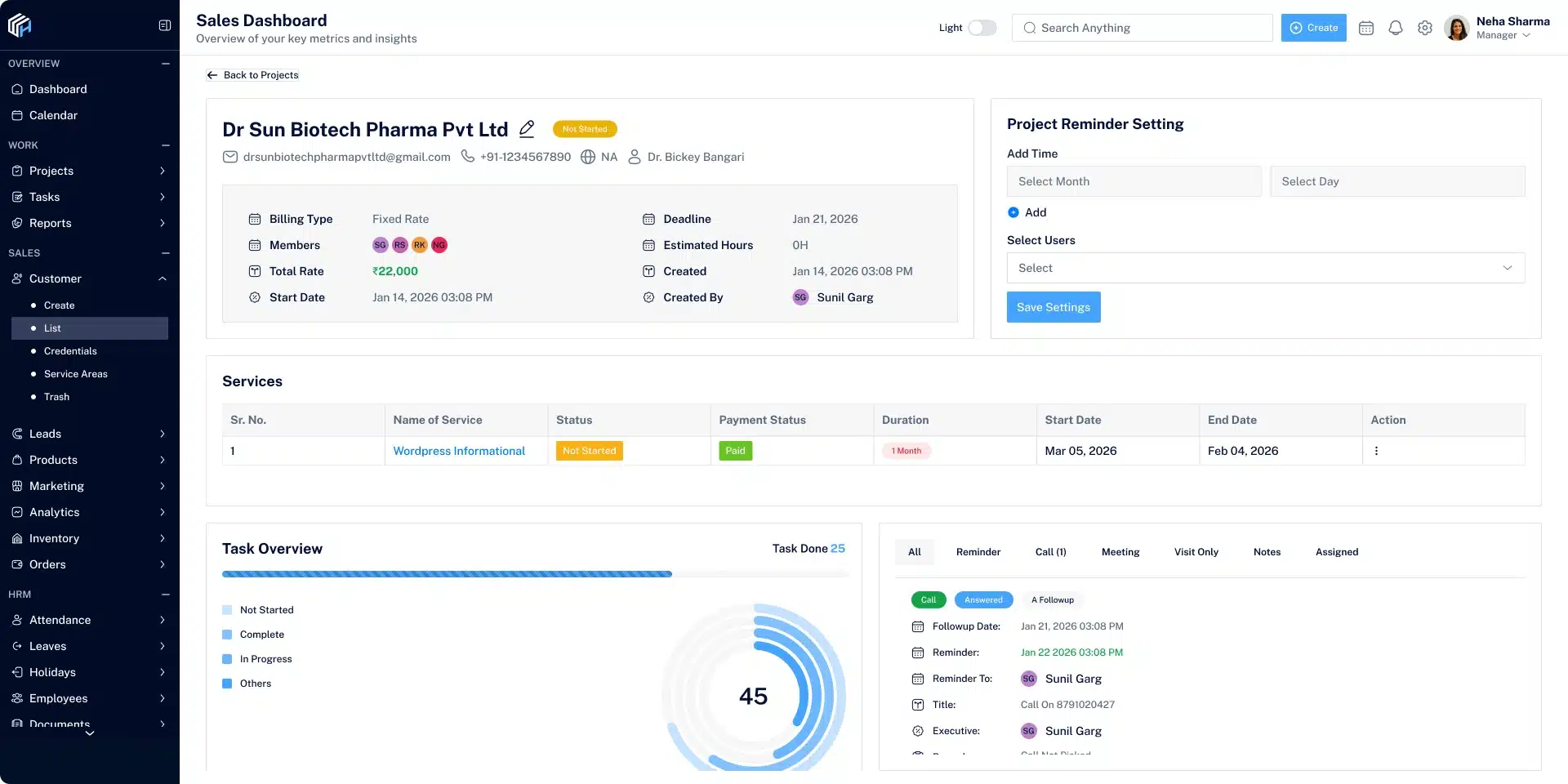Open the calendar icon in top bar
This screenshot has width=1568, height=784.
(x=1366, y=28)
